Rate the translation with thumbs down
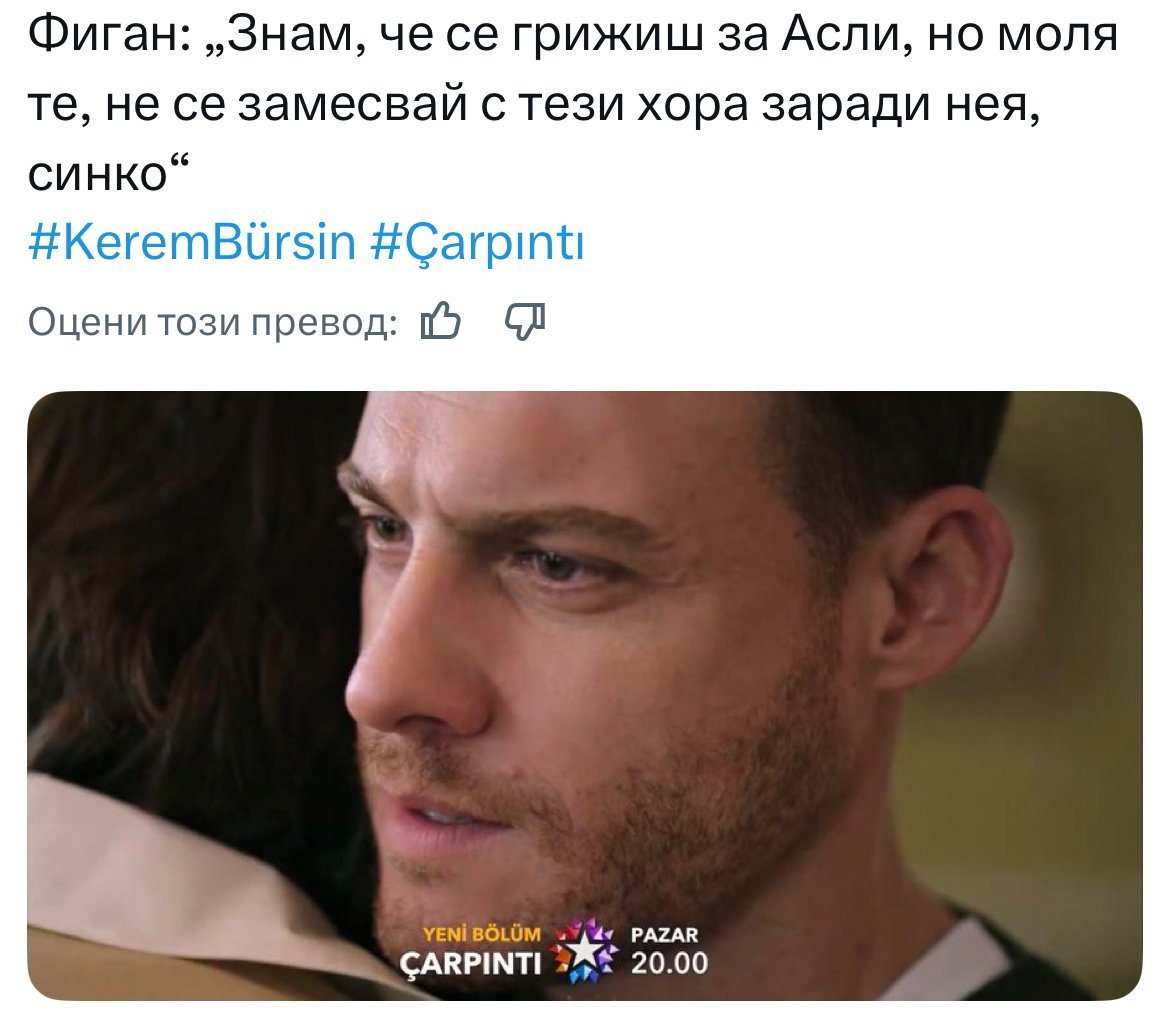This screenshot has width=1170, height=1016. point(525,322)
